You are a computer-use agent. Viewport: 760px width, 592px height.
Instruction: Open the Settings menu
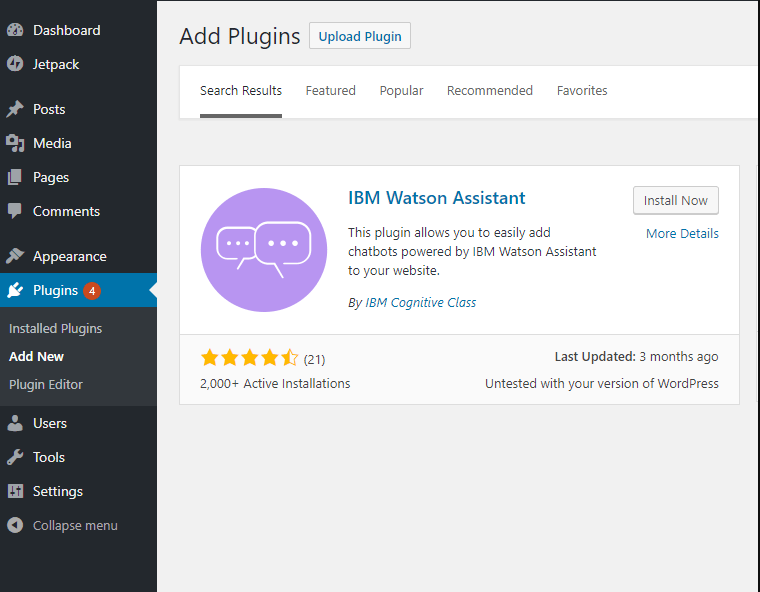point(58,492)
